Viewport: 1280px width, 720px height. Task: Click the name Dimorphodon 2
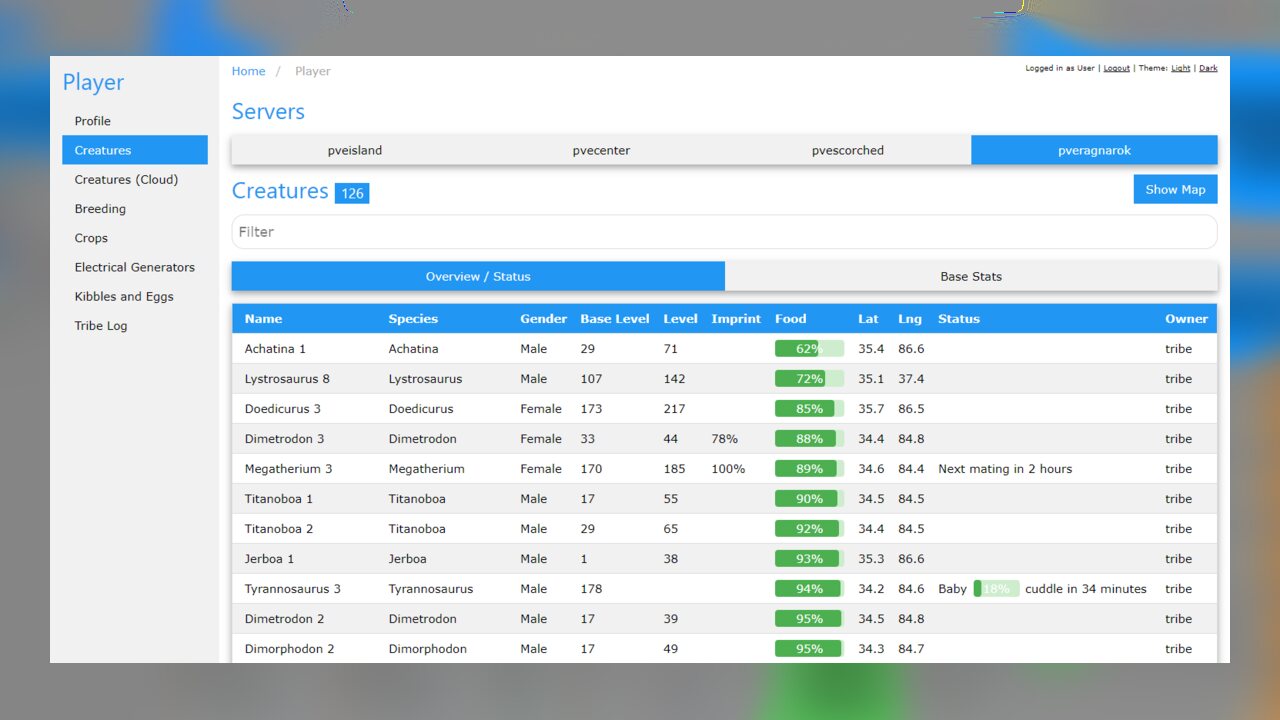pos(290,649)
